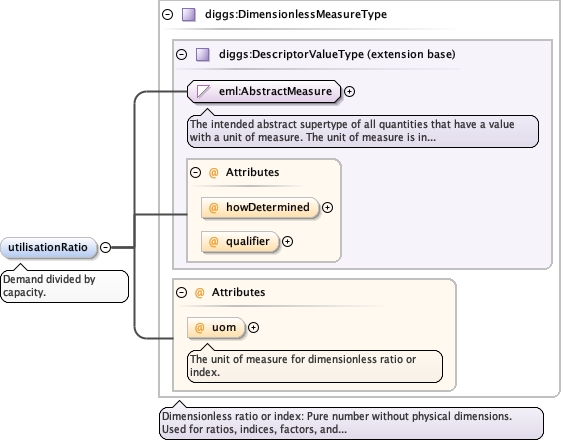The width and height of the screenshot is (562, 443).
Task: Expand the eml:AbstractMeasure element
Action: pyautogui.click(x=349, y=92)
